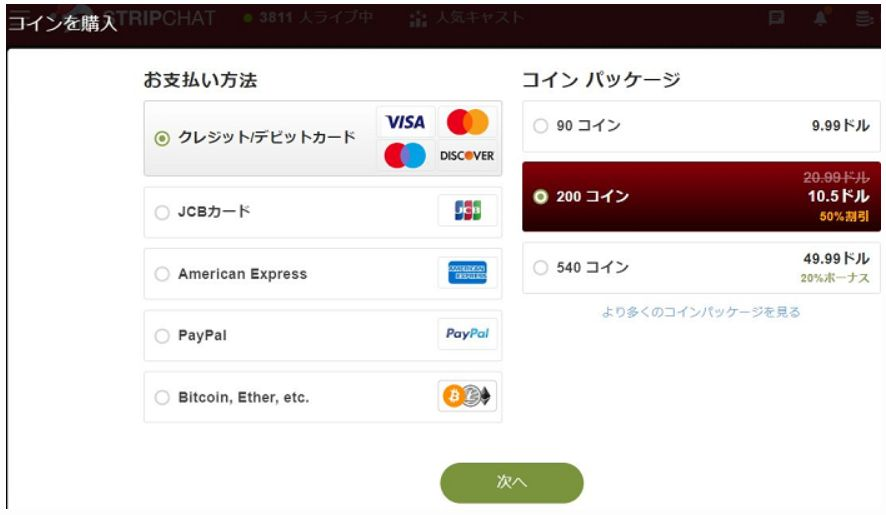The image size is (886, 515).
Task: Click the red-blue Maestro logo
Action: 405,155
